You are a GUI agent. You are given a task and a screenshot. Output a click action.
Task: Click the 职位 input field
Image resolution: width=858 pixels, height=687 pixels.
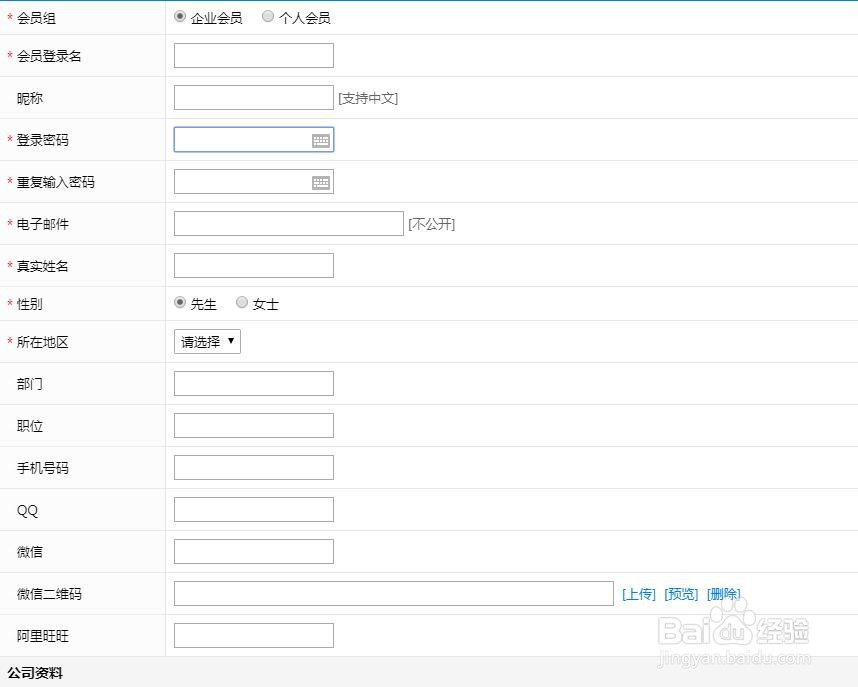253,426
